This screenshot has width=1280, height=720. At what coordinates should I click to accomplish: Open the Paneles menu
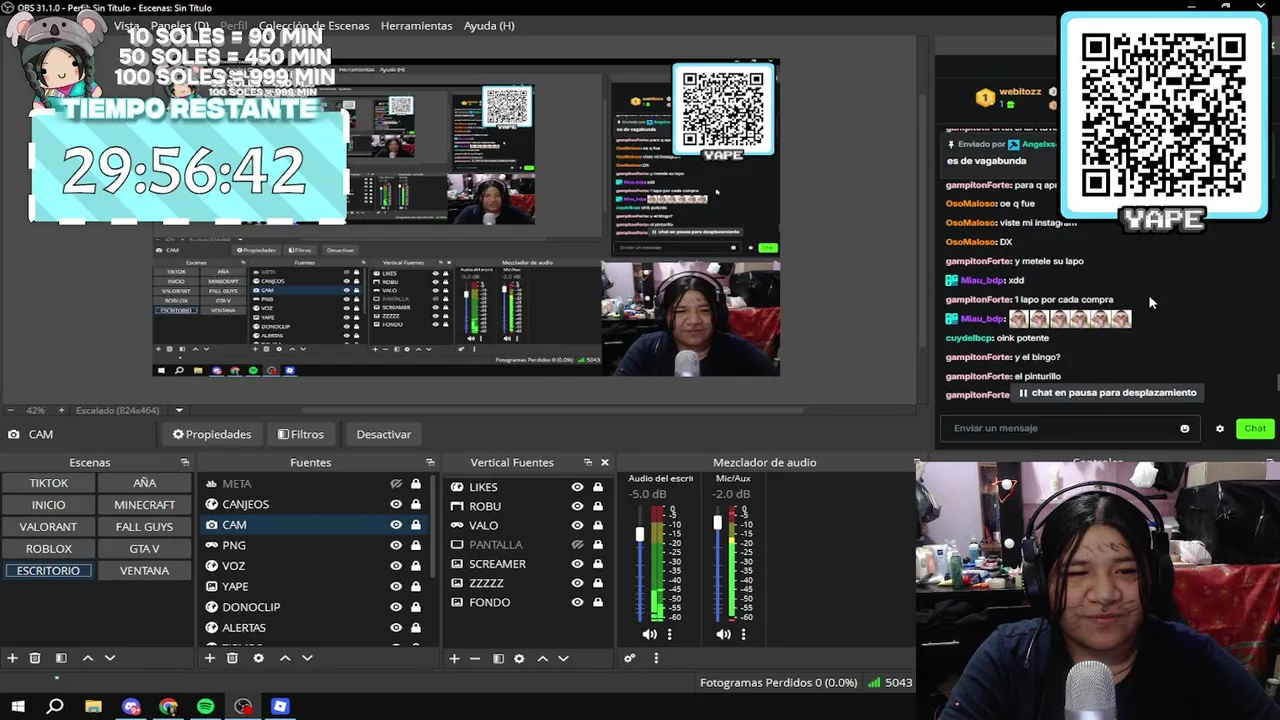(x=180, y=25)
